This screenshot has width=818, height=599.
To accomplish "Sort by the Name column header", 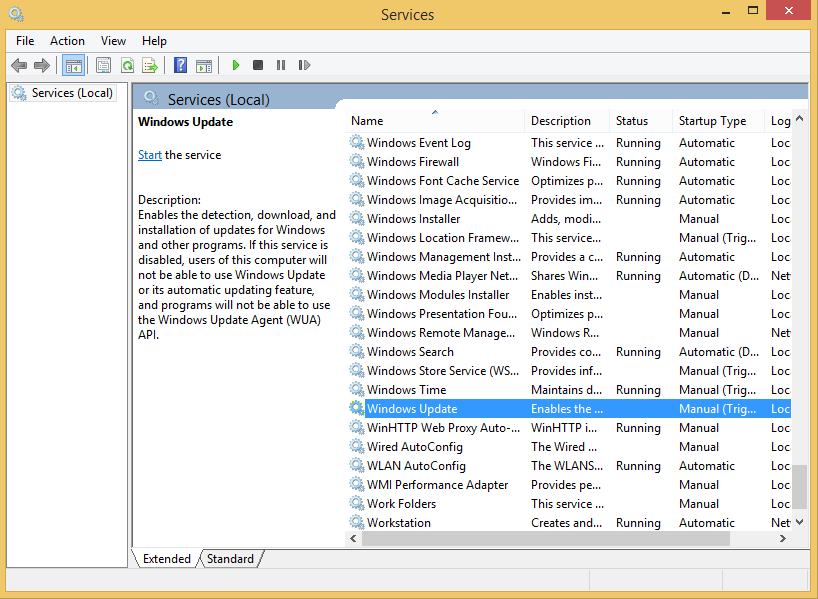I will [x=435, y=121].
